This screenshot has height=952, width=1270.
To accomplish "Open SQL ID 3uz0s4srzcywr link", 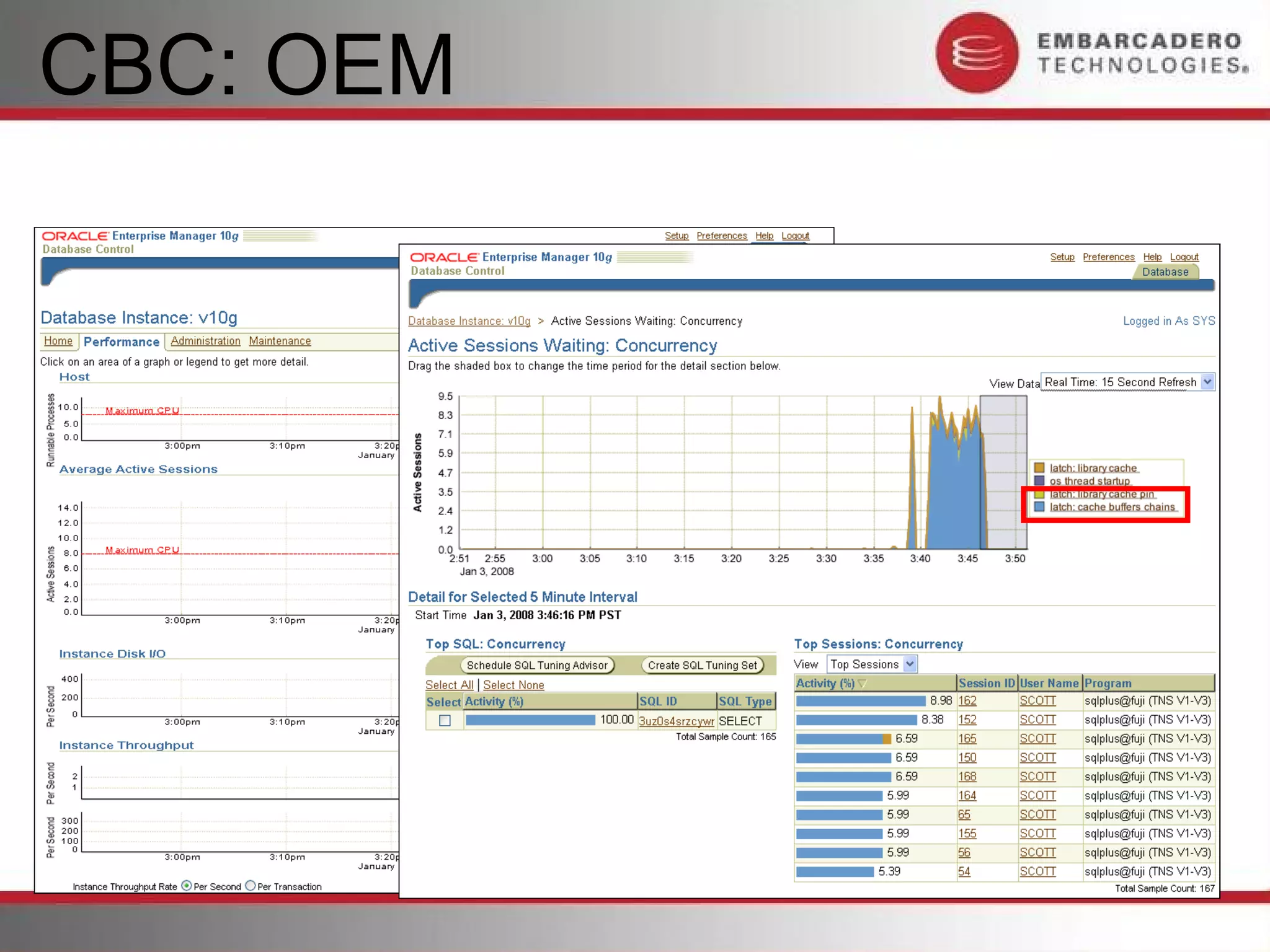I will tap(677, 721).
